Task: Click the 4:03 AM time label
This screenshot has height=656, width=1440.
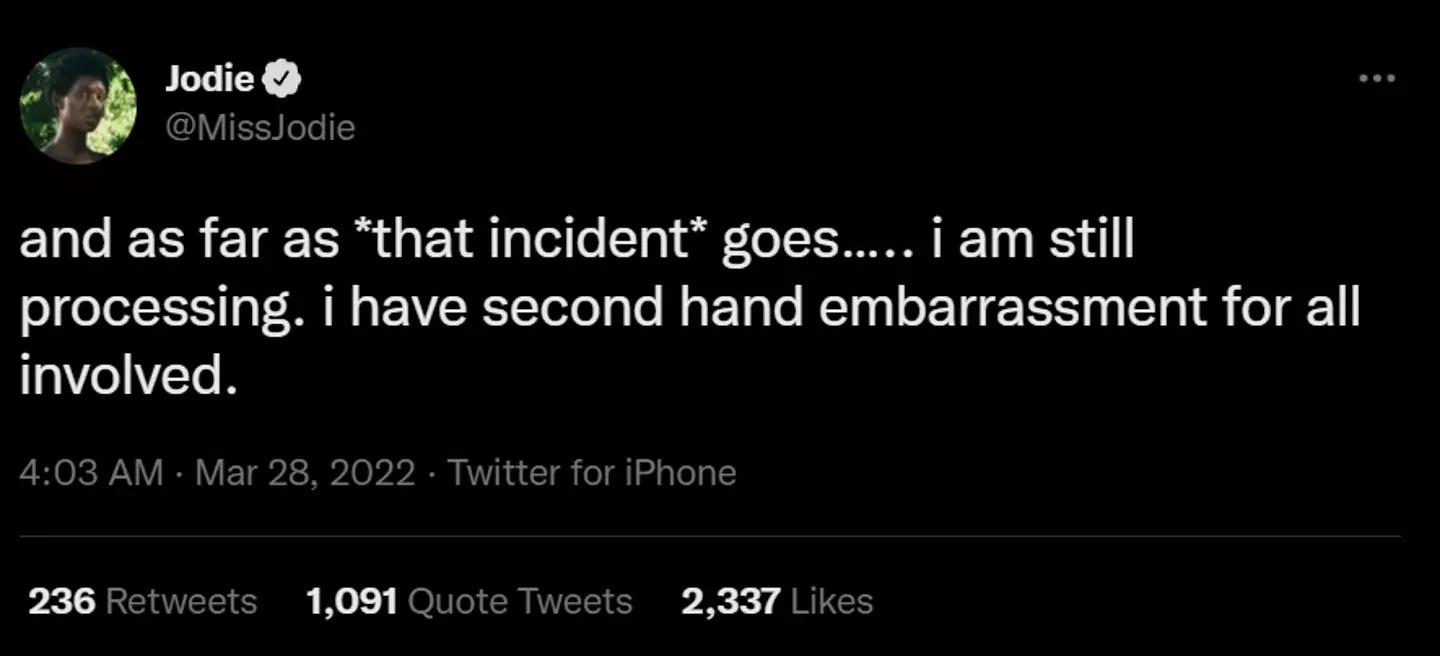Action: 92,472
